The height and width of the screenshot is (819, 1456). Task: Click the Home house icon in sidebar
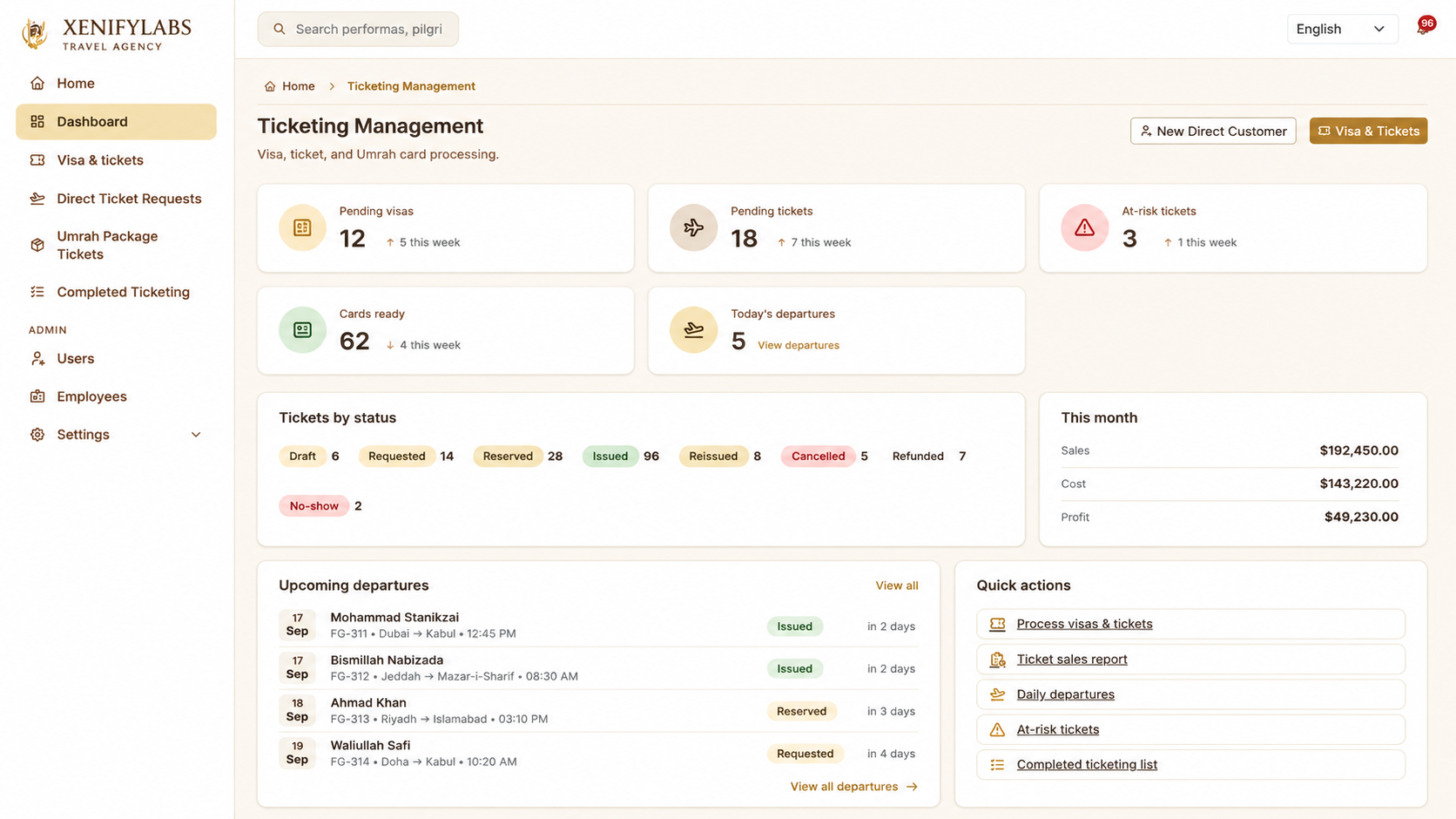point(37,84)
